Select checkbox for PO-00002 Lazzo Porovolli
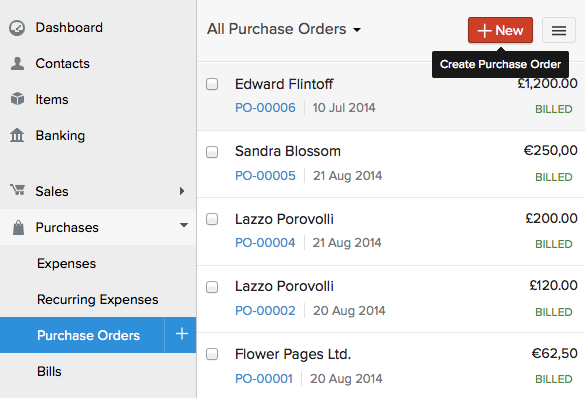 (x=212, y=287)
